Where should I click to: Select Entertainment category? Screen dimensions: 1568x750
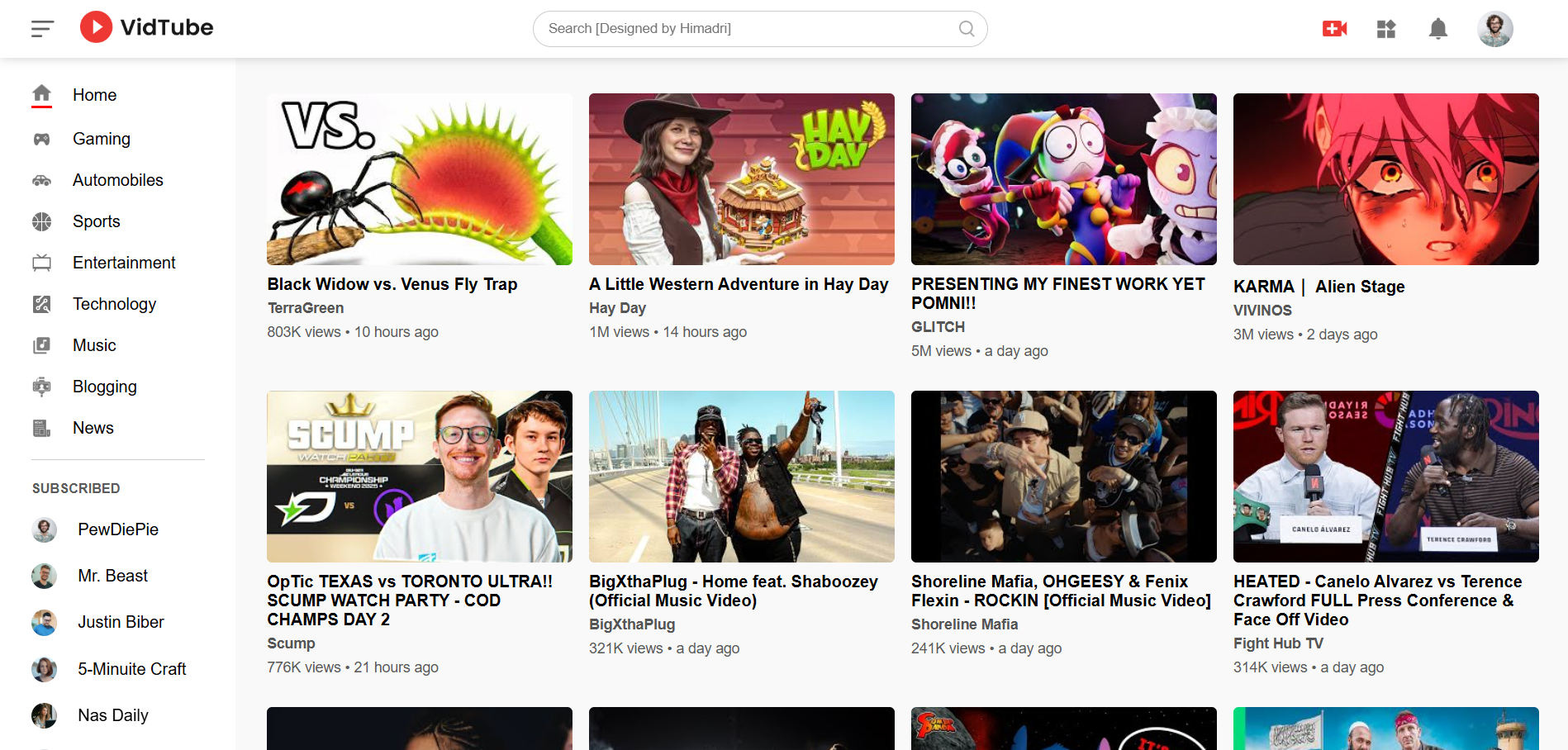coord(124,263)
